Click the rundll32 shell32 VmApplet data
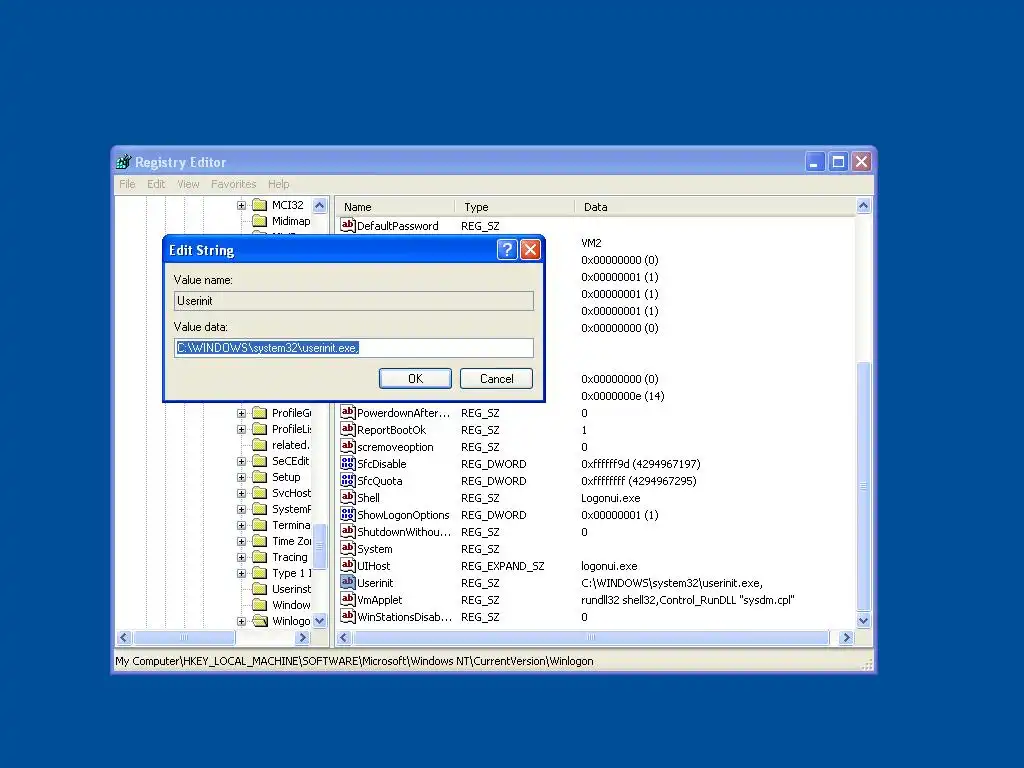The width and height of the screenshot is (1024, 768). (688, 600)
